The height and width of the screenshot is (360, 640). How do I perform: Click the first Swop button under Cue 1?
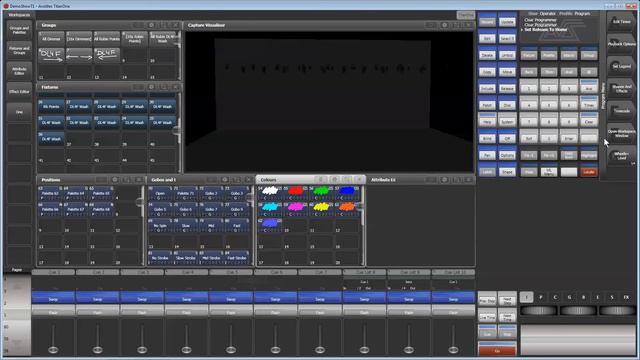point(53,298)
